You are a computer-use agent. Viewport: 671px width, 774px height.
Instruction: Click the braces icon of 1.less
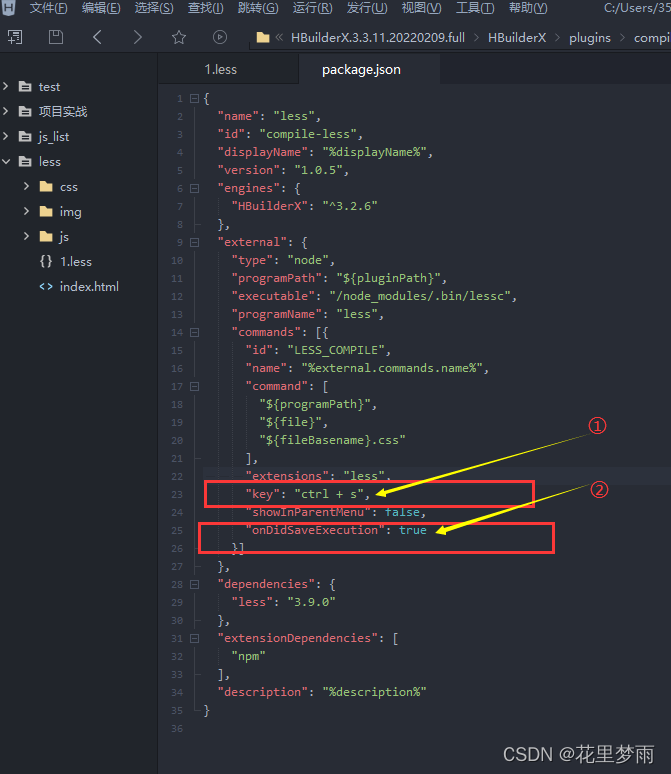point(46,262)
